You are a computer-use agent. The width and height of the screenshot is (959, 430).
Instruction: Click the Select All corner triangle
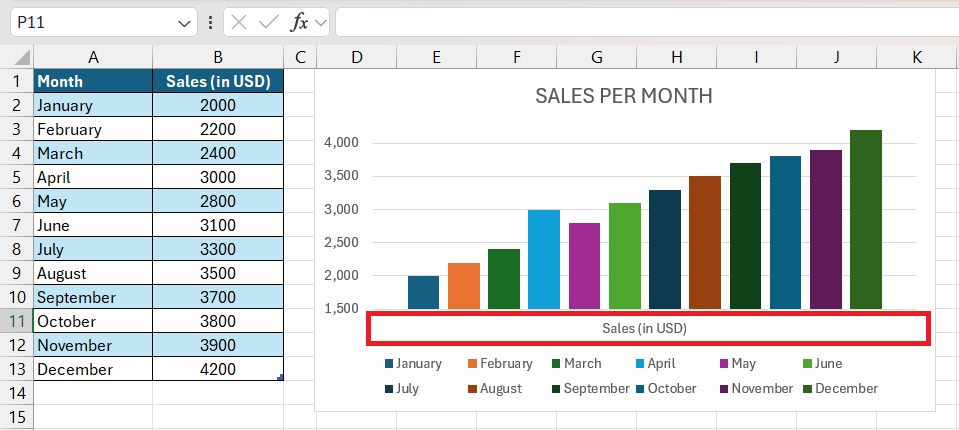click(x=23, y=58)
